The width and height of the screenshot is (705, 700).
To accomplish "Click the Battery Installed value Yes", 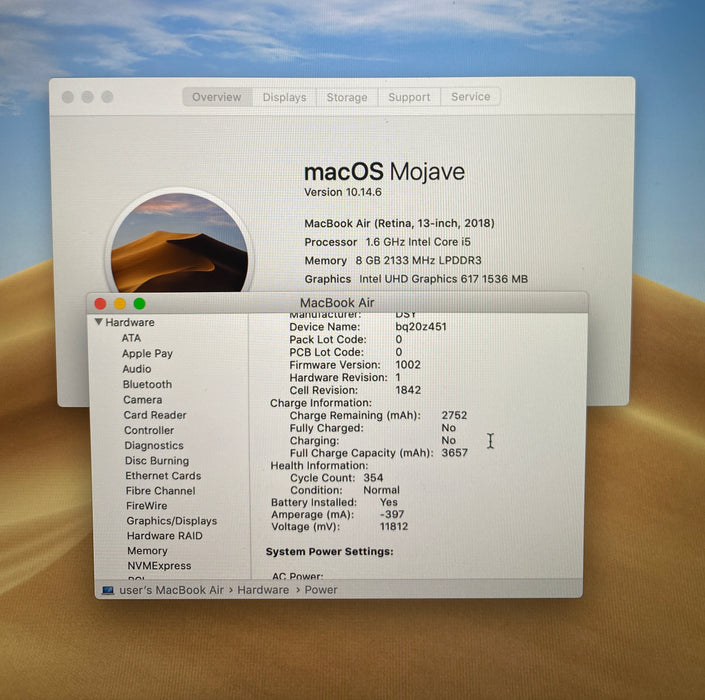I will 388,502.
